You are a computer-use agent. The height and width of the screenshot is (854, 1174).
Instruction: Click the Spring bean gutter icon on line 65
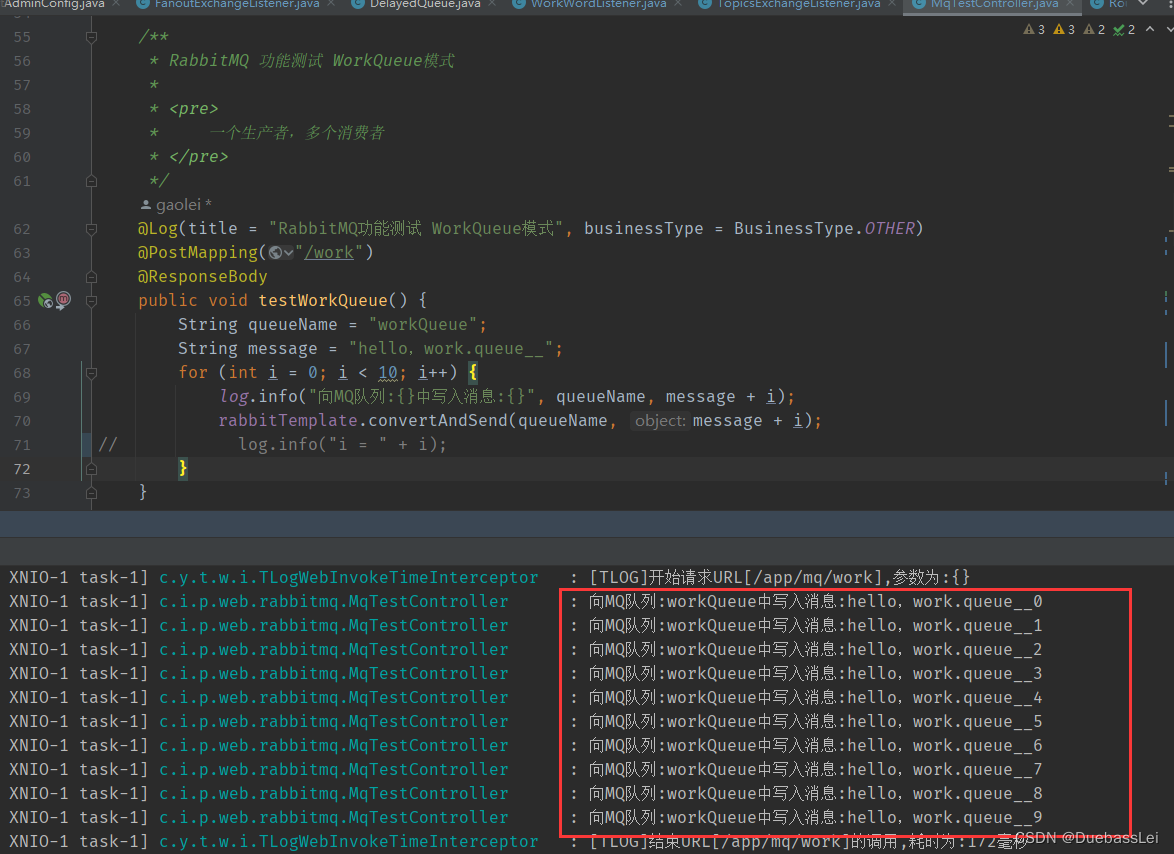point(44,300)
